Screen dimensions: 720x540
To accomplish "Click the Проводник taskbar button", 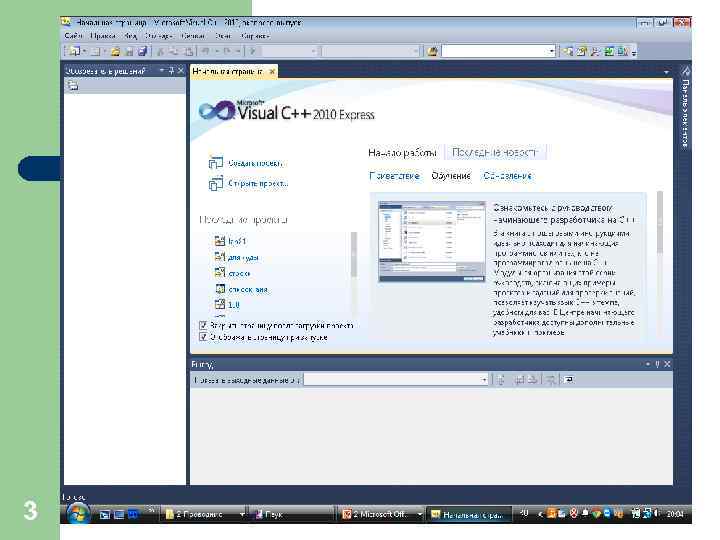I will (204, 514).
